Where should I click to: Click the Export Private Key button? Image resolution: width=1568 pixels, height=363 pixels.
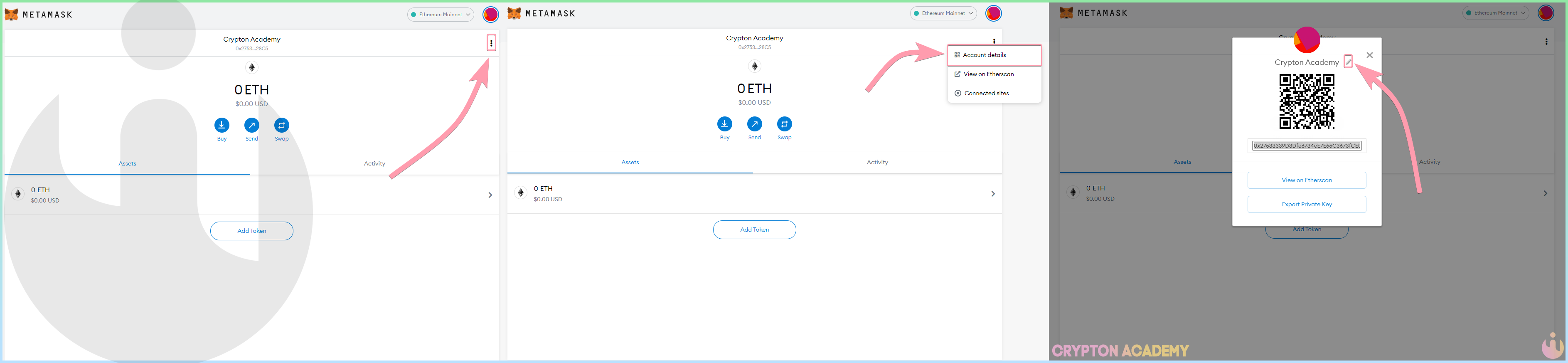1307,205
